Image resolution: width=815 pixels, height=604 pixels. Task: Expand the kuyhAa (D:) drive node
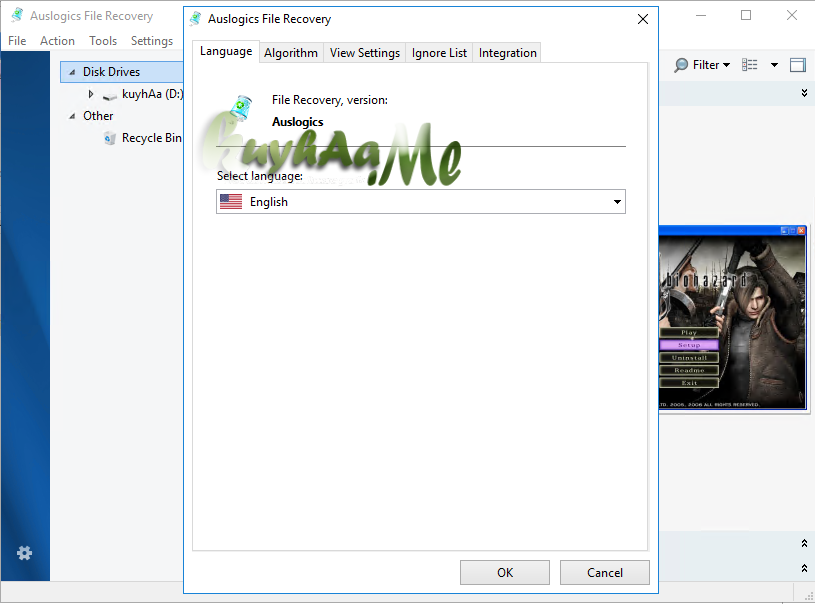point(91,94)
